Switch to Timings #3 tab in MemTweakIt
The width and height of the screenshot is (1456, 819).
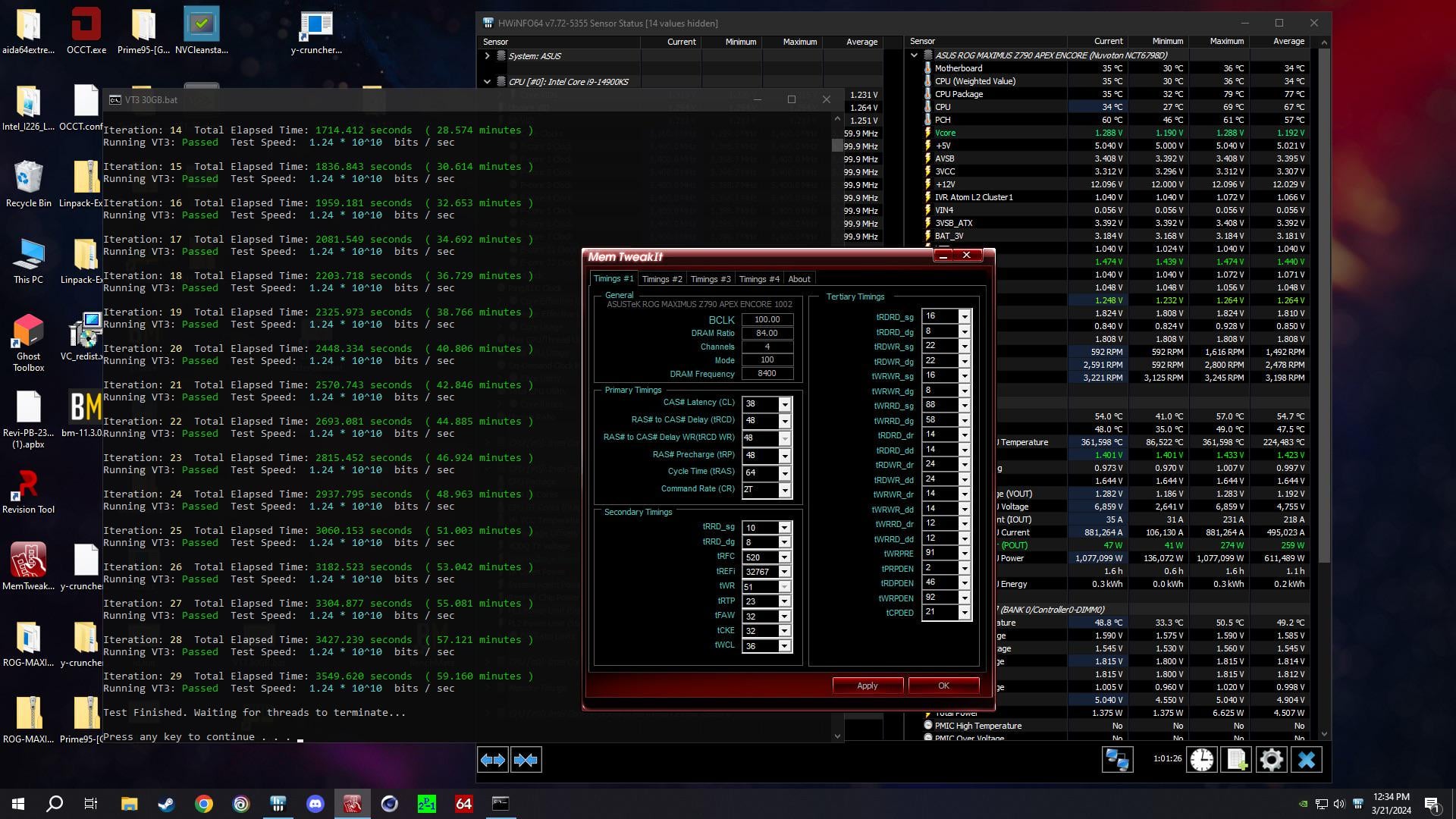tap(711, 279)
